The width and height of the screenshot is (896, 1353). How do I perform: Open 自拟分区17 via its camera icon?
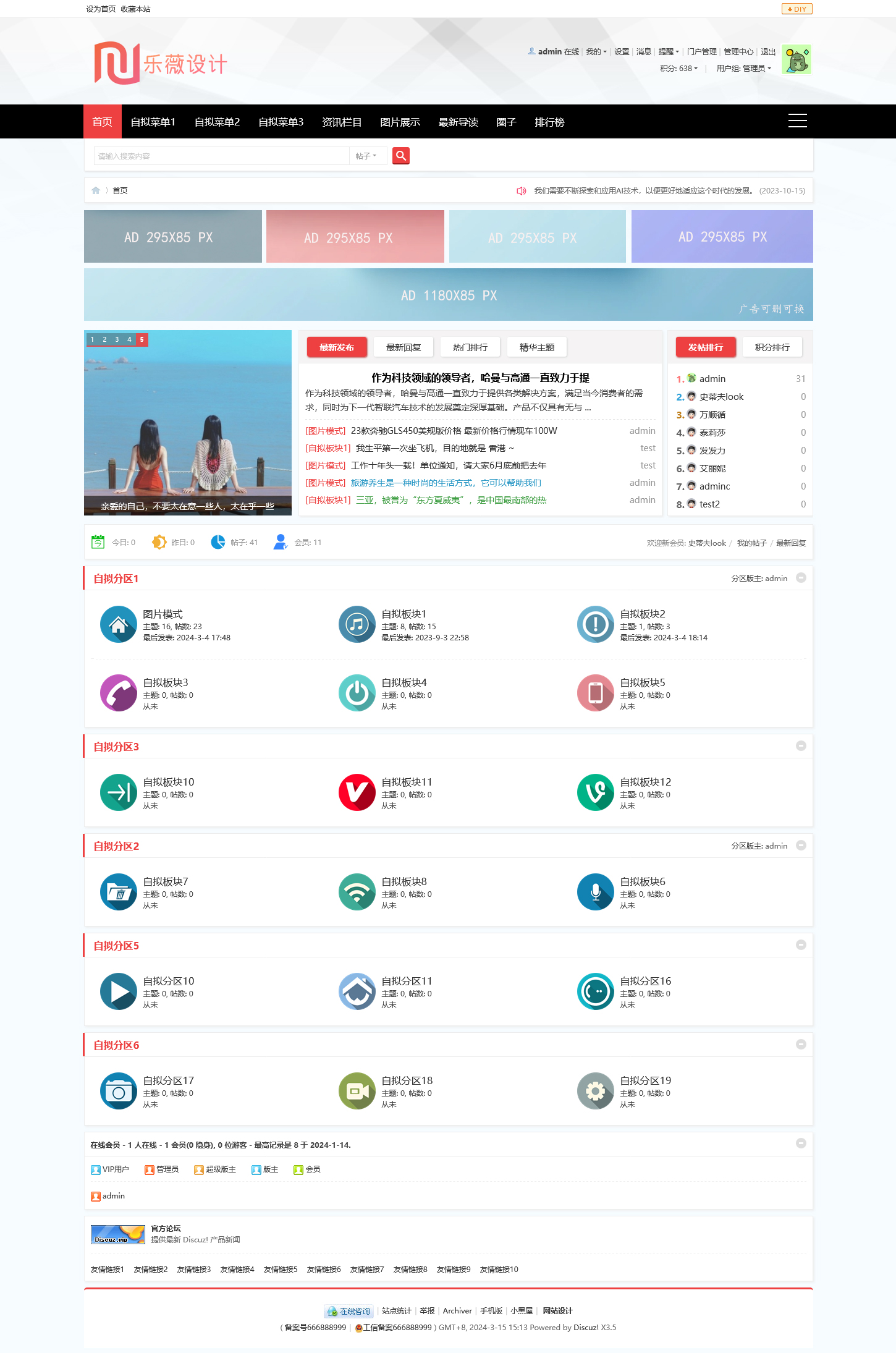tap(119, 1092)
